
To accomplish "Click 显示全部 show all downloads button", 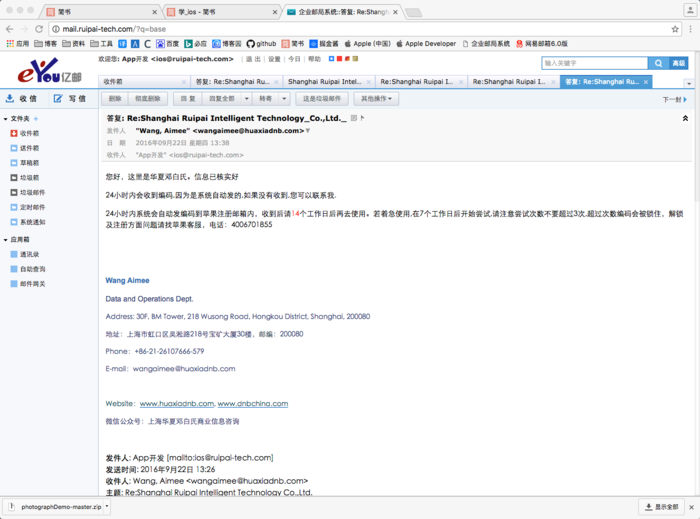I will (x=661, y=507).
